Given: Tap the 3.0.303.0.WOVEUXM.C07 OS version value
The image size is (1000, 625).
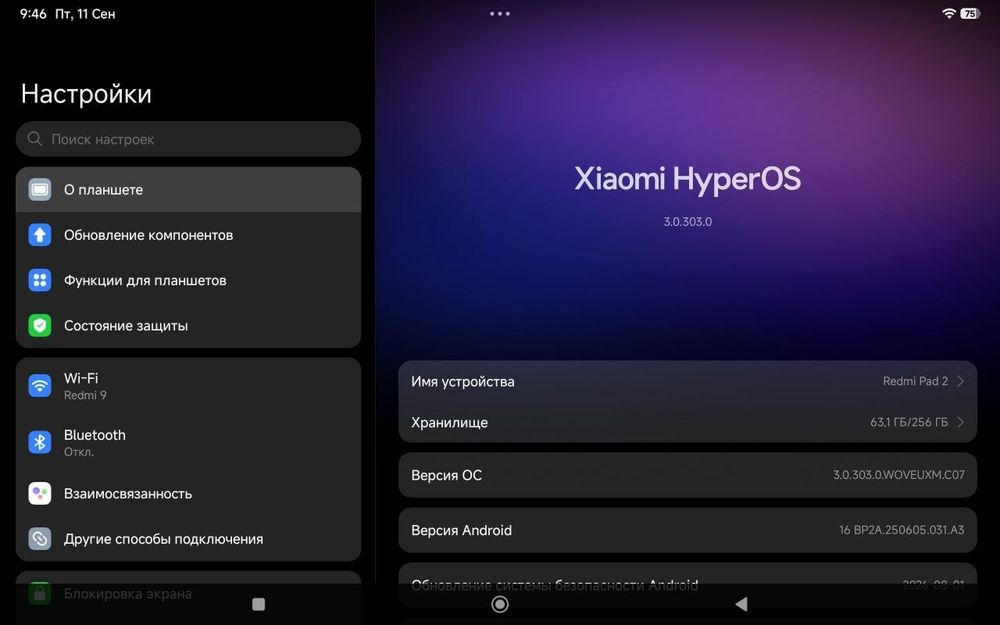Looking at the screenshot, I should coord(899,475).
